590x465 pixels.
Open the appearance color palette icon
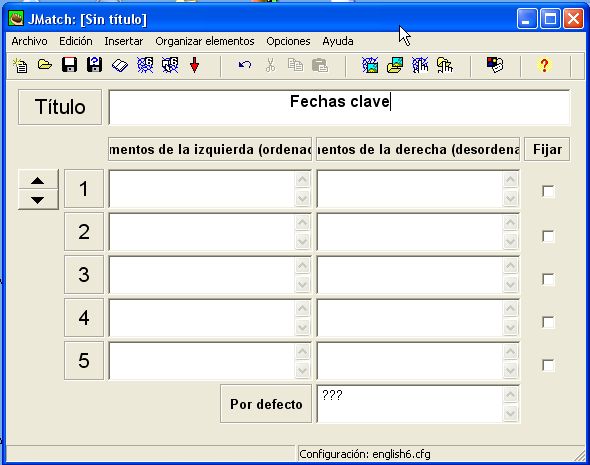point(495,65)
